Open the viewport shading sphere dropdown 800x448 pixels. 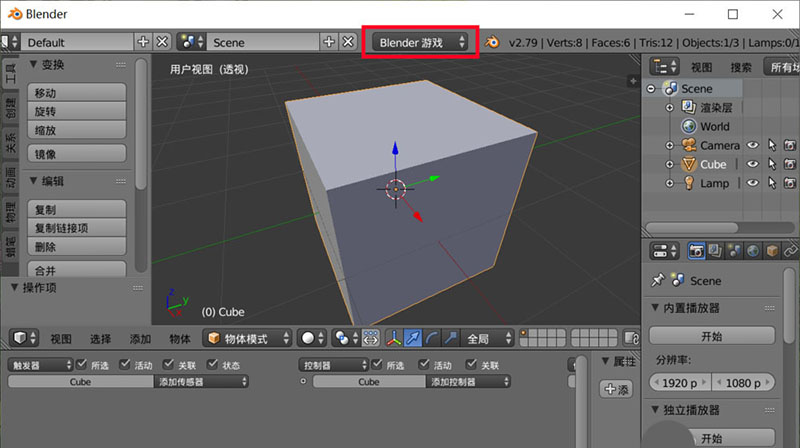pyautogui.click(x=312, y=338)
